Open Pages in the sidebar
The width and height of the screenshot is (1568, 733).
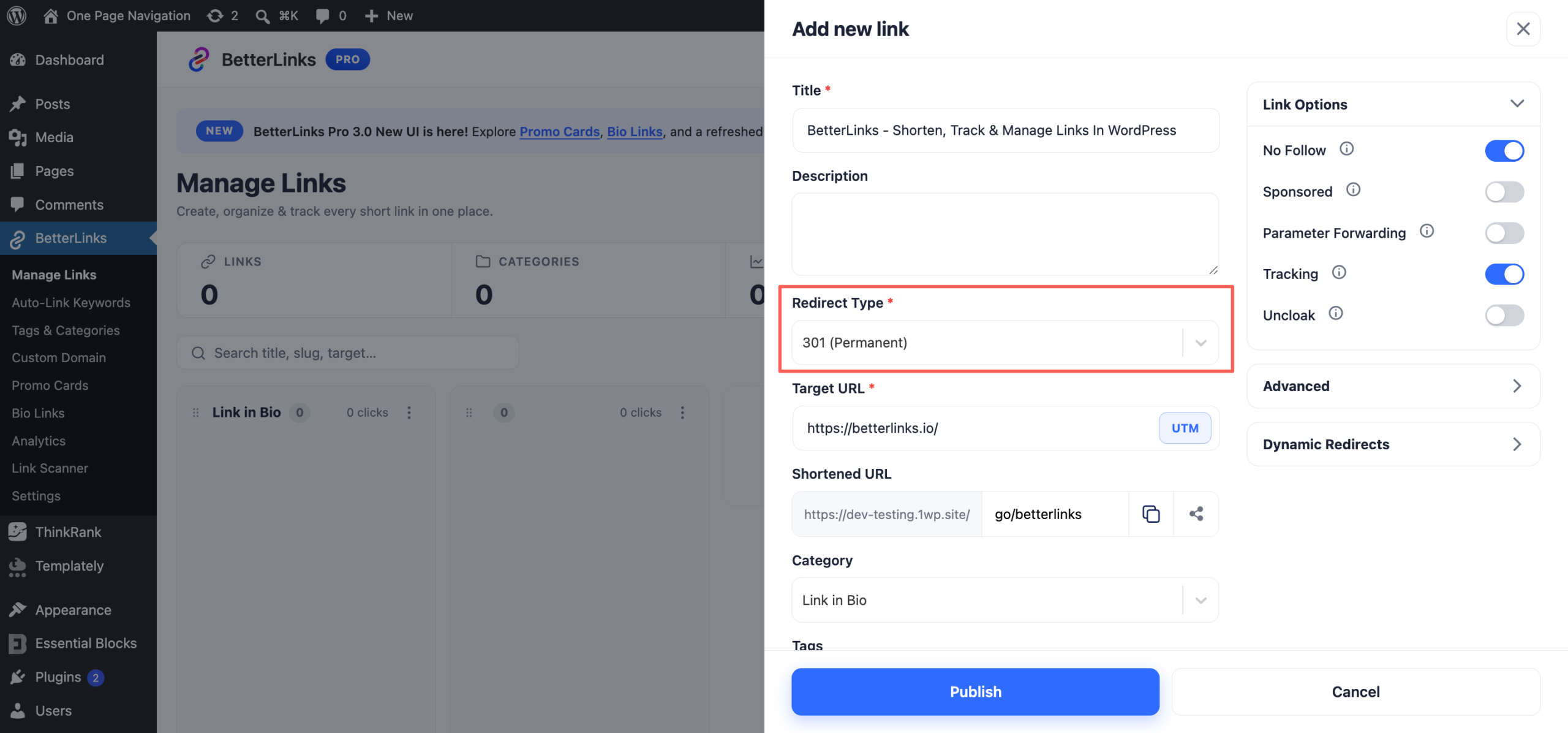55,171
